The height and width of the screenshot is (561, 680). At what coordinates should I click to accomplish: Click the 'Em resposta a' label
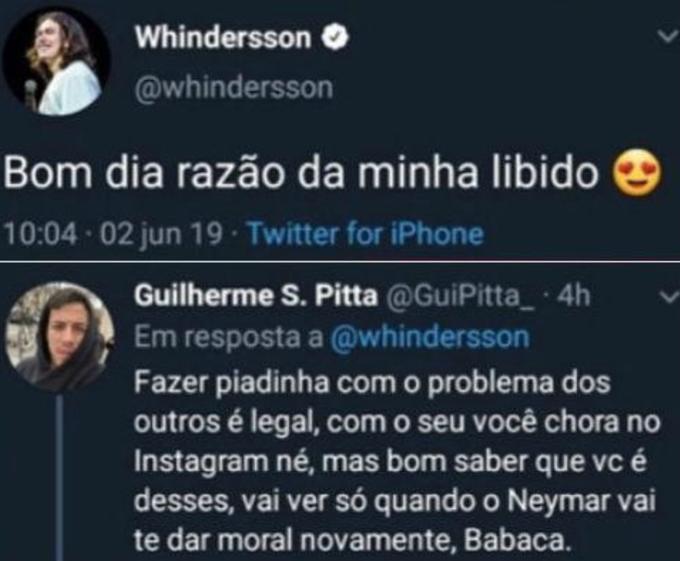click(229, 337)
